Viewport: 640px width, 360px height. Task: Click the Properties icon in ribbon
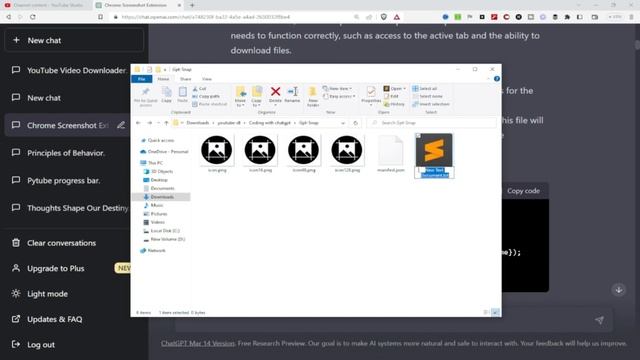tap(371, 92)
